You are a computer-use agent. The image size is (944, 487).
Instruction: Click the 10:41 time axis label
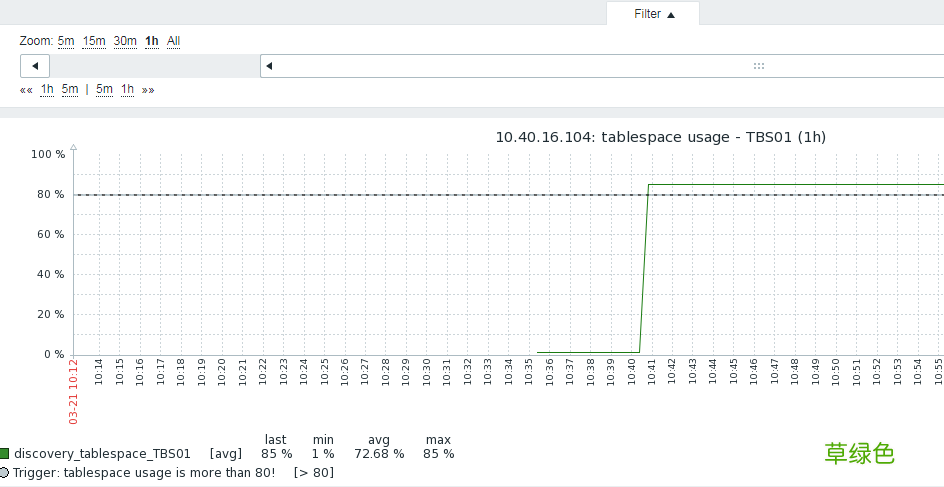tap(651, 371)
